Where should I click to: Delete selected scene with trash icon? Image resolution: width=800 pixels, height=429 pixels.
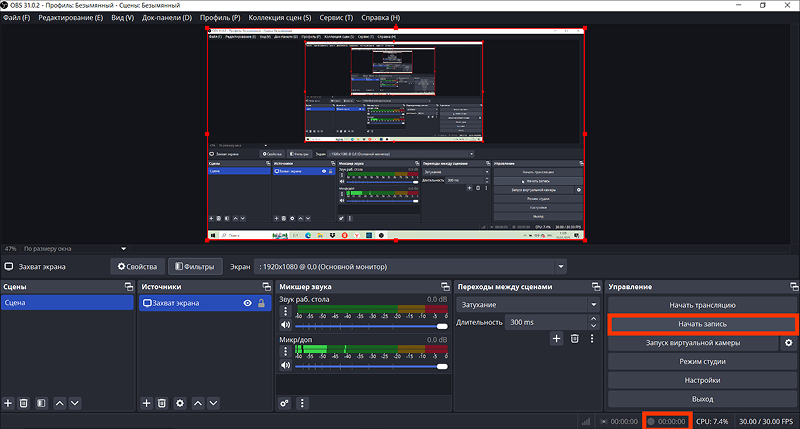pyautogui.click(x=23, y=403)
